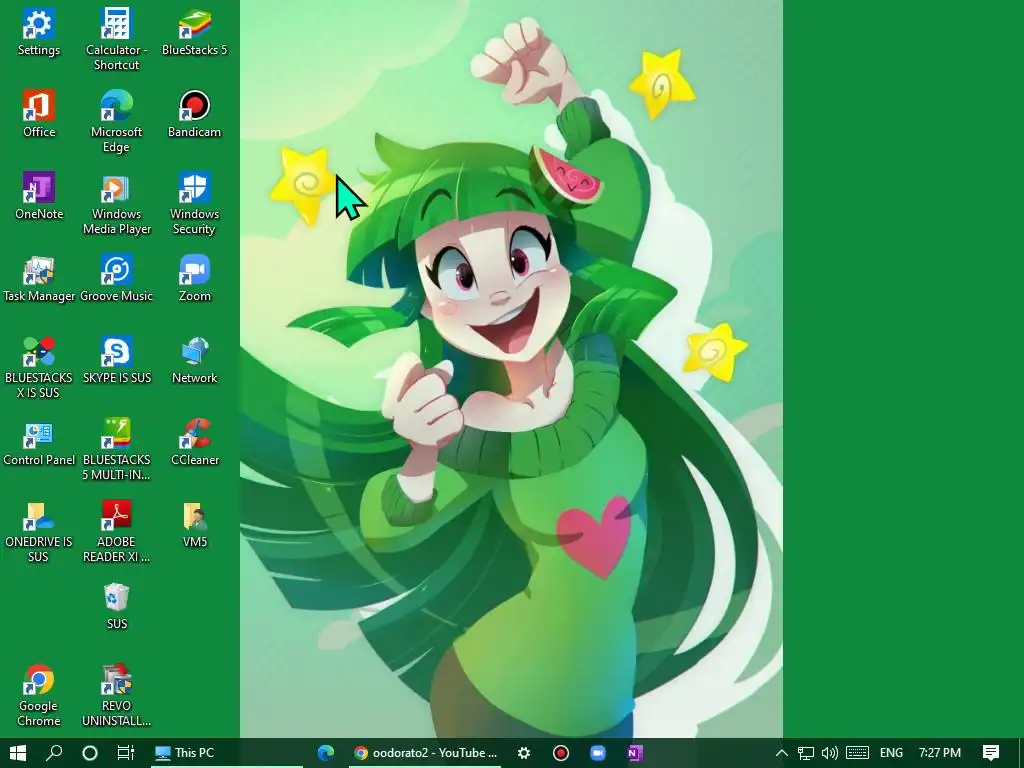Select the Network desktop icon
The height and width of the screenshot is (768, 1024).
pyautogui.click(x=194, y=360)
